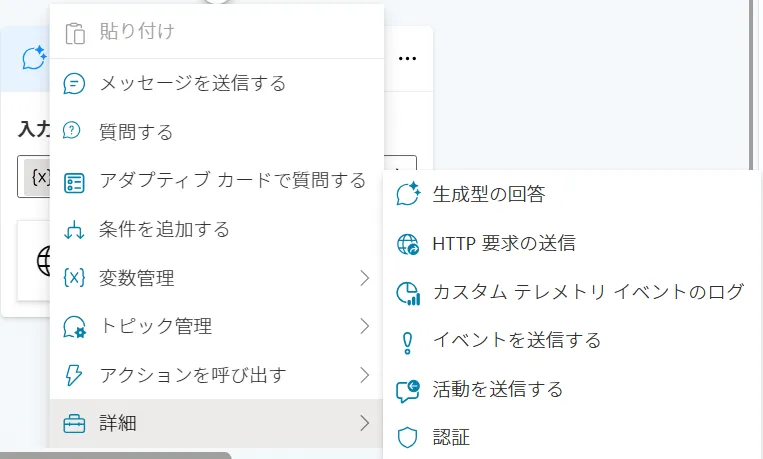
Task: Click the branch icon beside 条件を追加する
Action: tap(74, 229)
